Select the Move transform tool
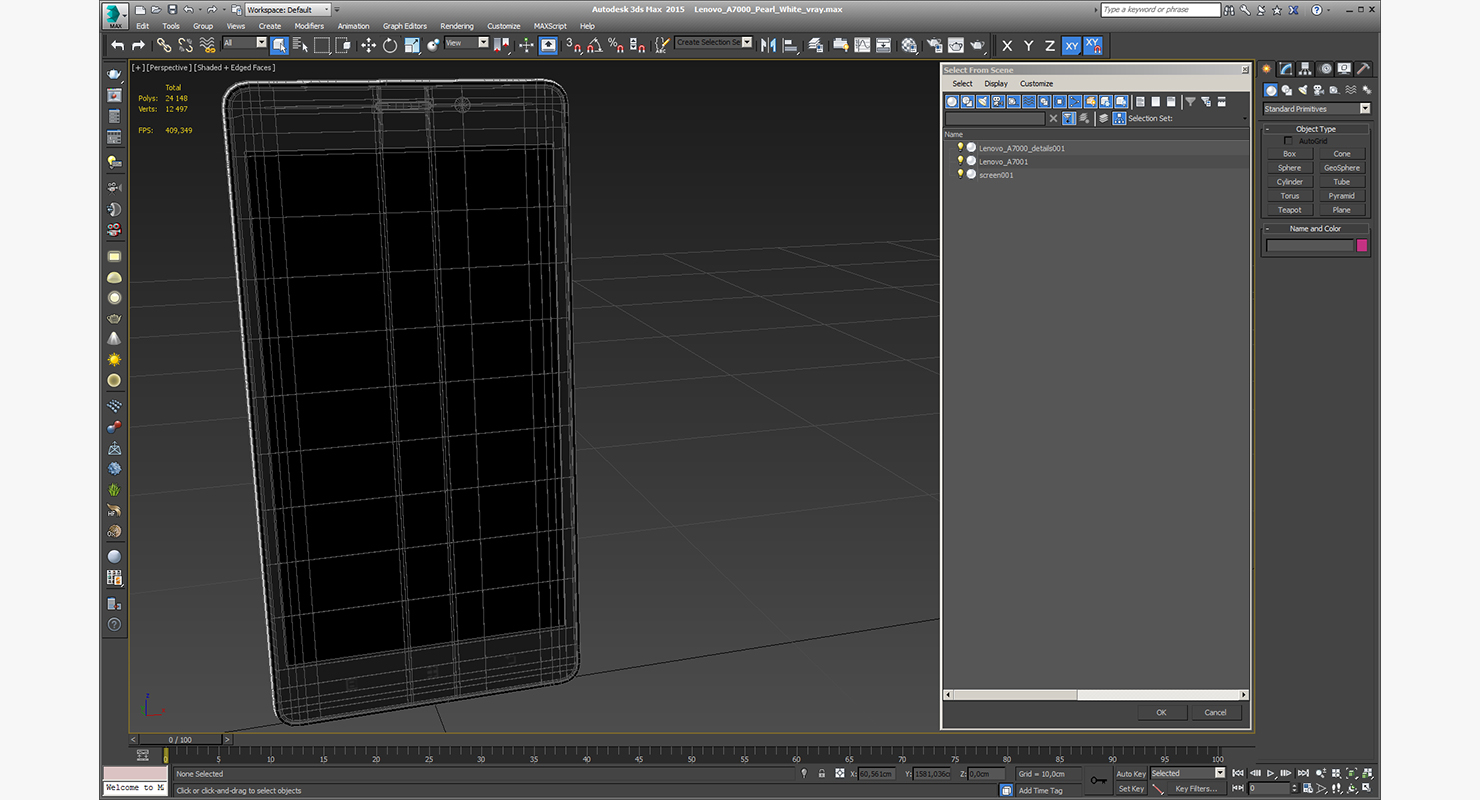1480x800 pixels. pyautogui.click(x=368, y=45)
